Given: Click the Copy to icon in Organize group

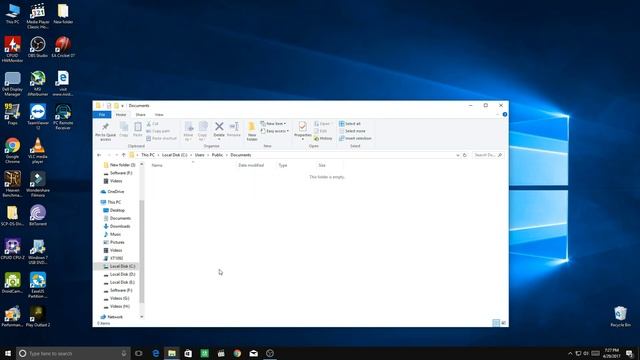Looking at the screenshot, I should (x=202, y=127).
